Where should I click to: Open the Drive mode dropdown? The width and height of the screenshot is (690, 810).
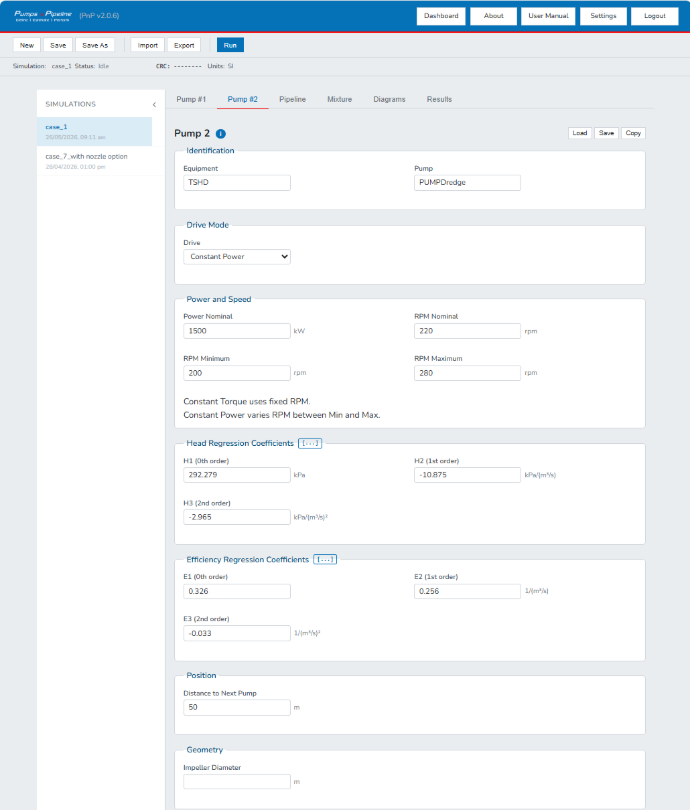click(x=237, y=257)
